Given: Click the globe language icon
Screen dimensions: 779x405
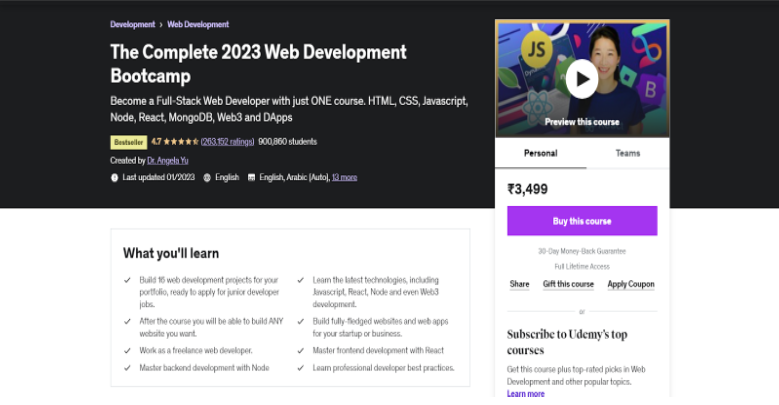Looking at the screenshot, I should [x=207, y=177].
